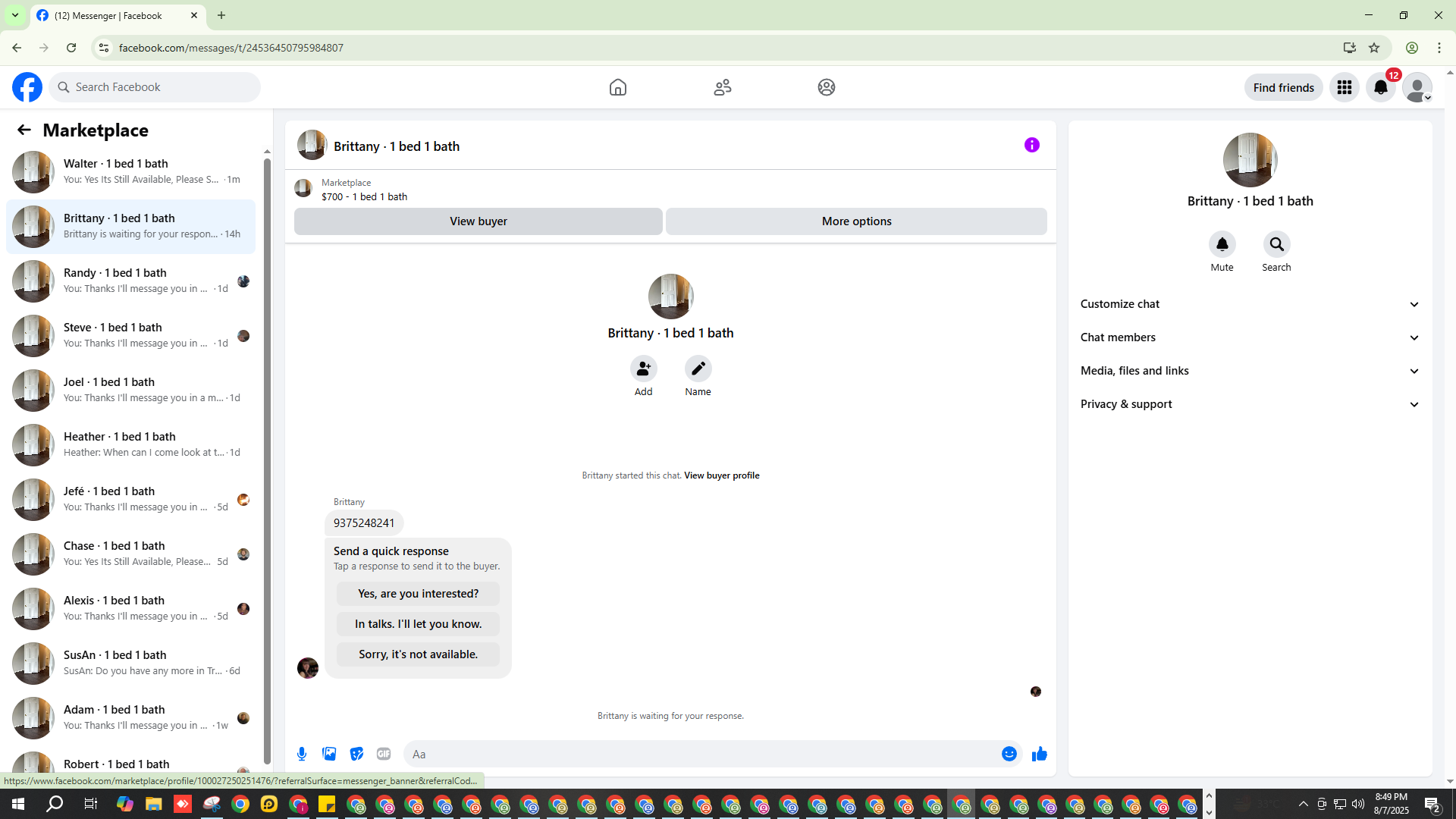Send quick reply 'In talks. I'll let you know.'
This screenshot has height=819, width=1456.
(x=419, y=624)
